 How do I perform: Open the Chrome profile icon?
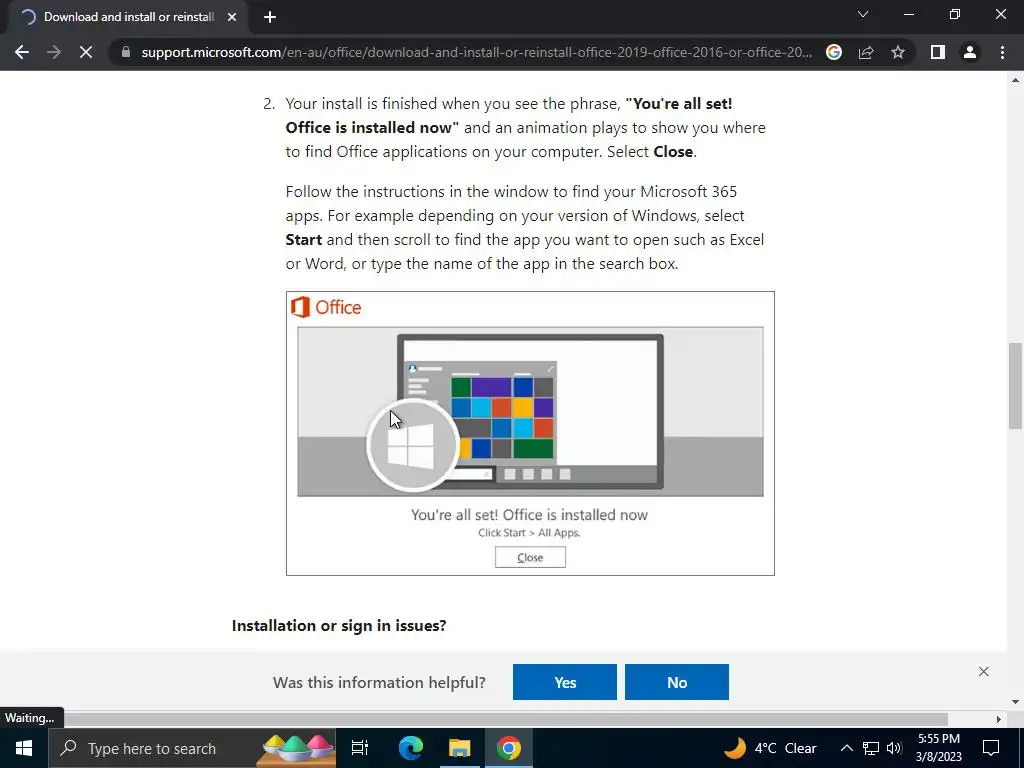tap(970, 52)
